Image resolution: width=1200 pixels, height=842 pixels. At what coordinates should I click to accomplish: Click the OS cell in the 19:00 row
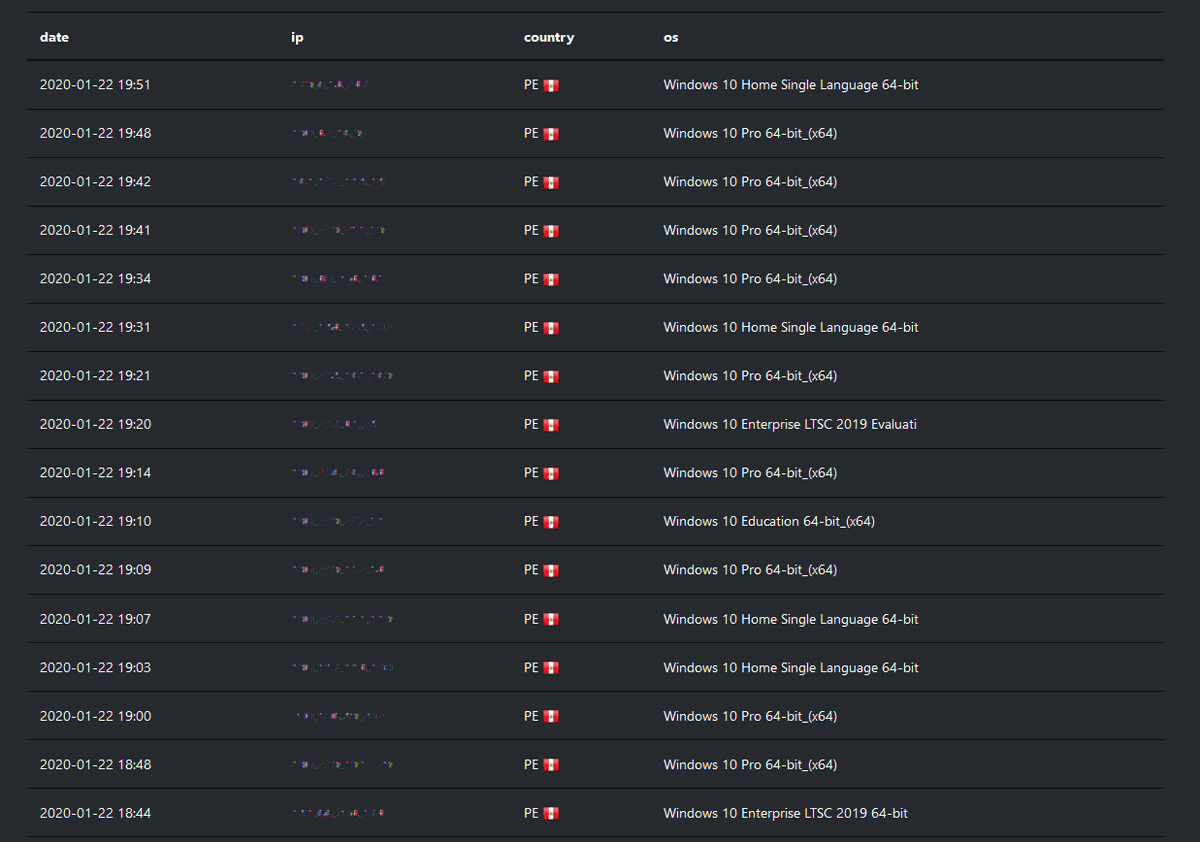(x=750, y=716)
